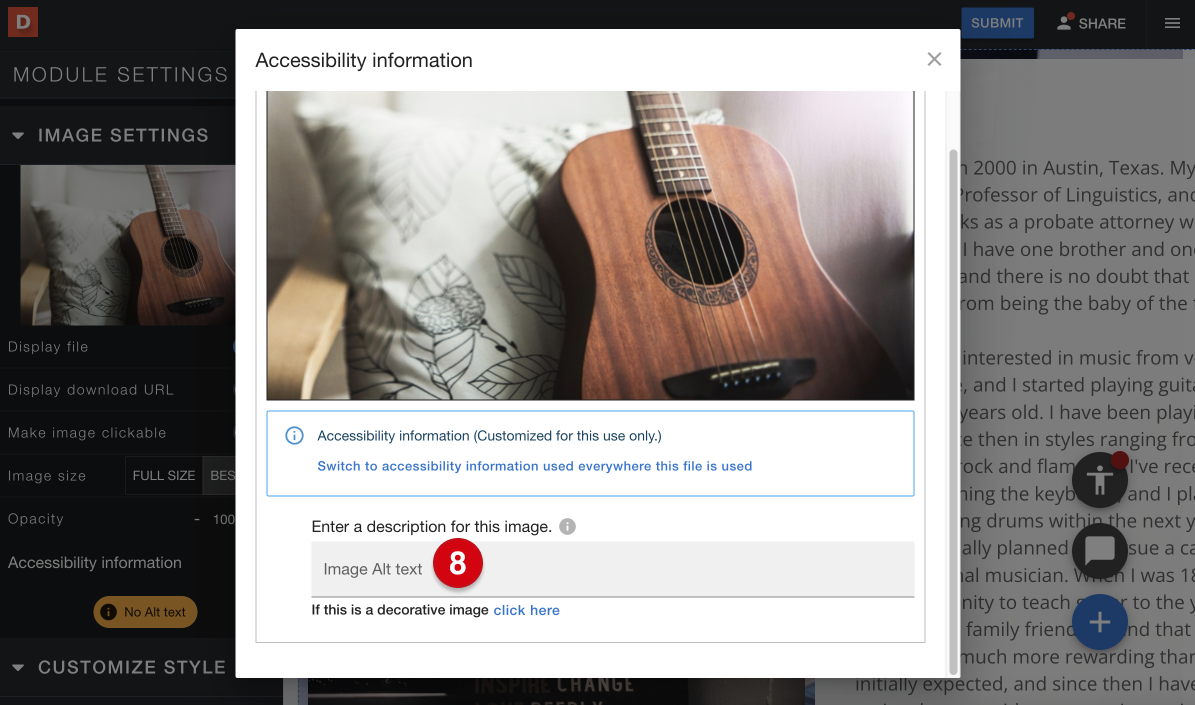Open the accessibility figure floating button
Image resolution: width=1195 pixels, height=705 pixels.
pos(1099,479)
